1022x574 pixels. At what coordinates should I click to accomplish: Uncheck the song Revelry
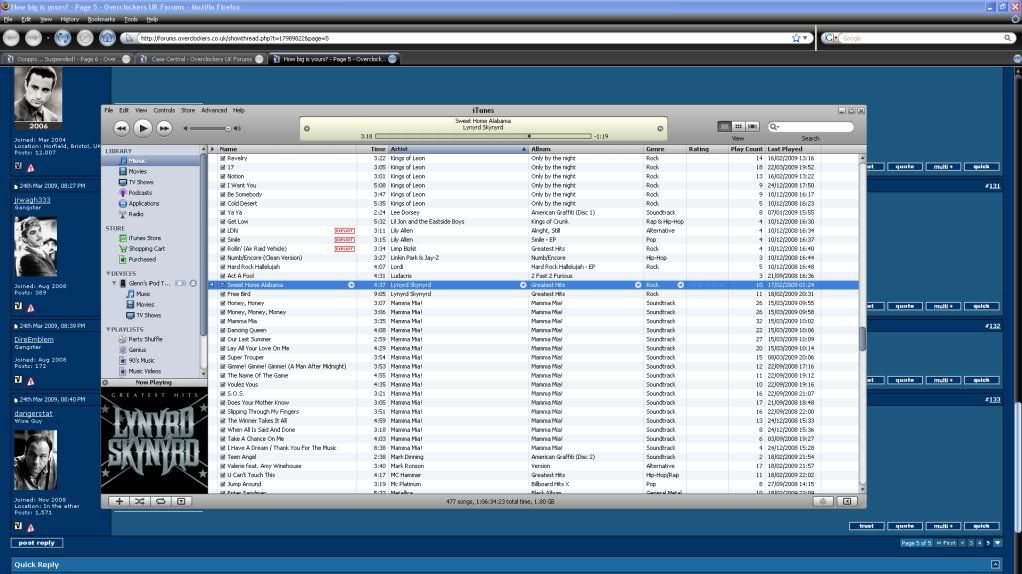coord(223,158)
